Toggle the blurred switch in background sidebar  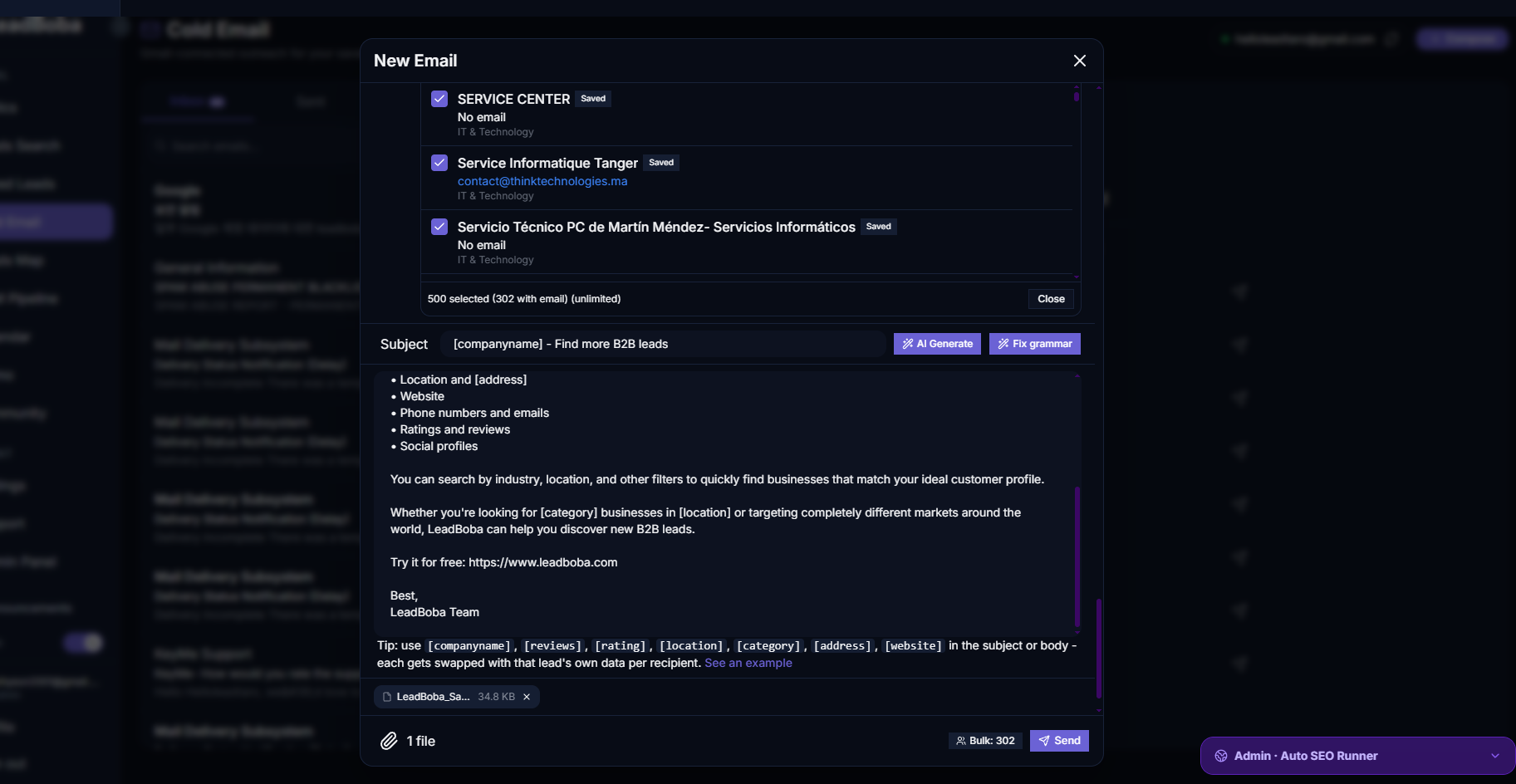pyautogui.click(x=83, y=643)
